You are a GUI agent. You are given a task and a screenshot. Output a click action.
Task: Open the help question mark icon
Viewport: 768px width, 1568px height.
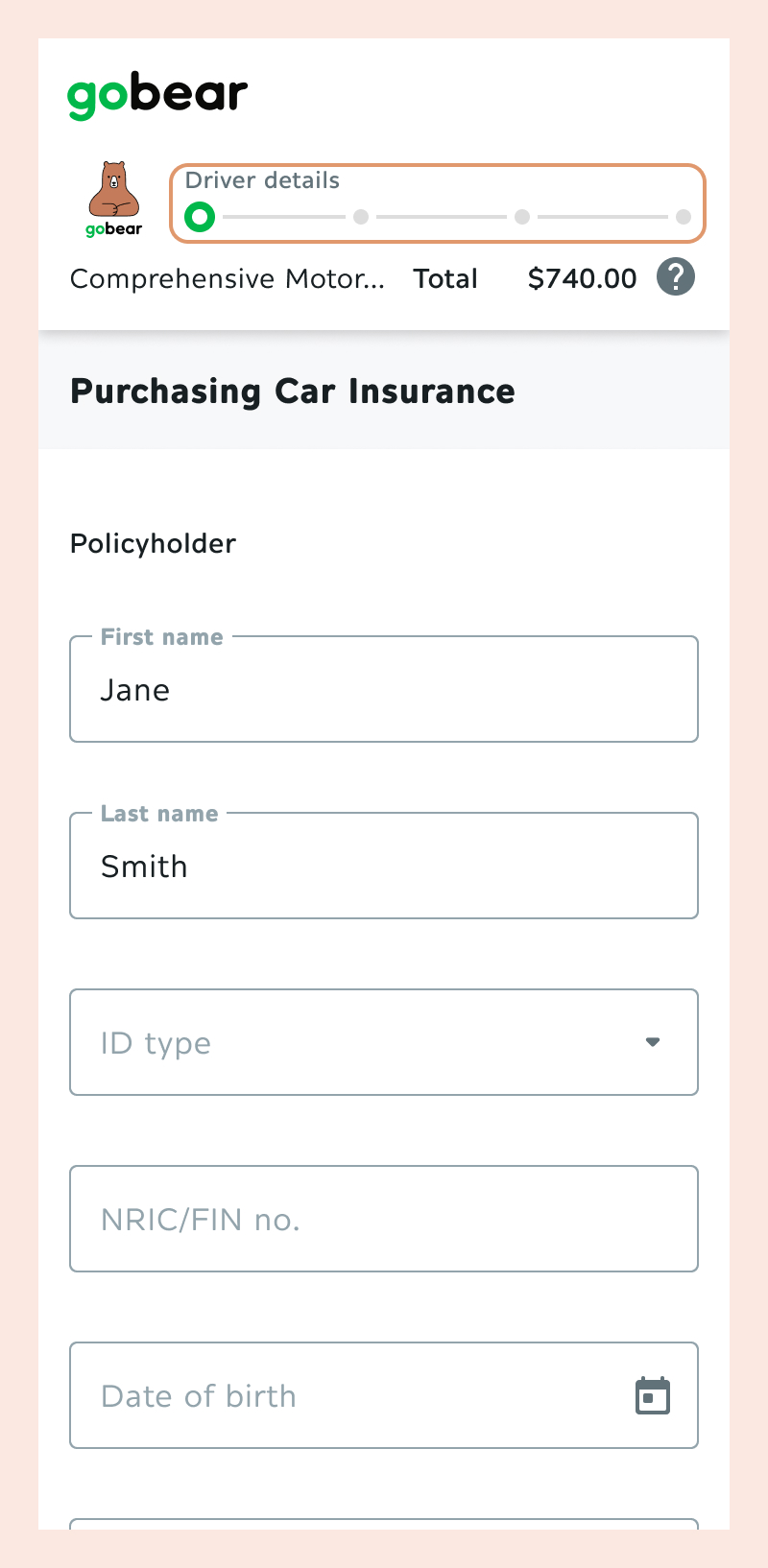pos(676,277)
